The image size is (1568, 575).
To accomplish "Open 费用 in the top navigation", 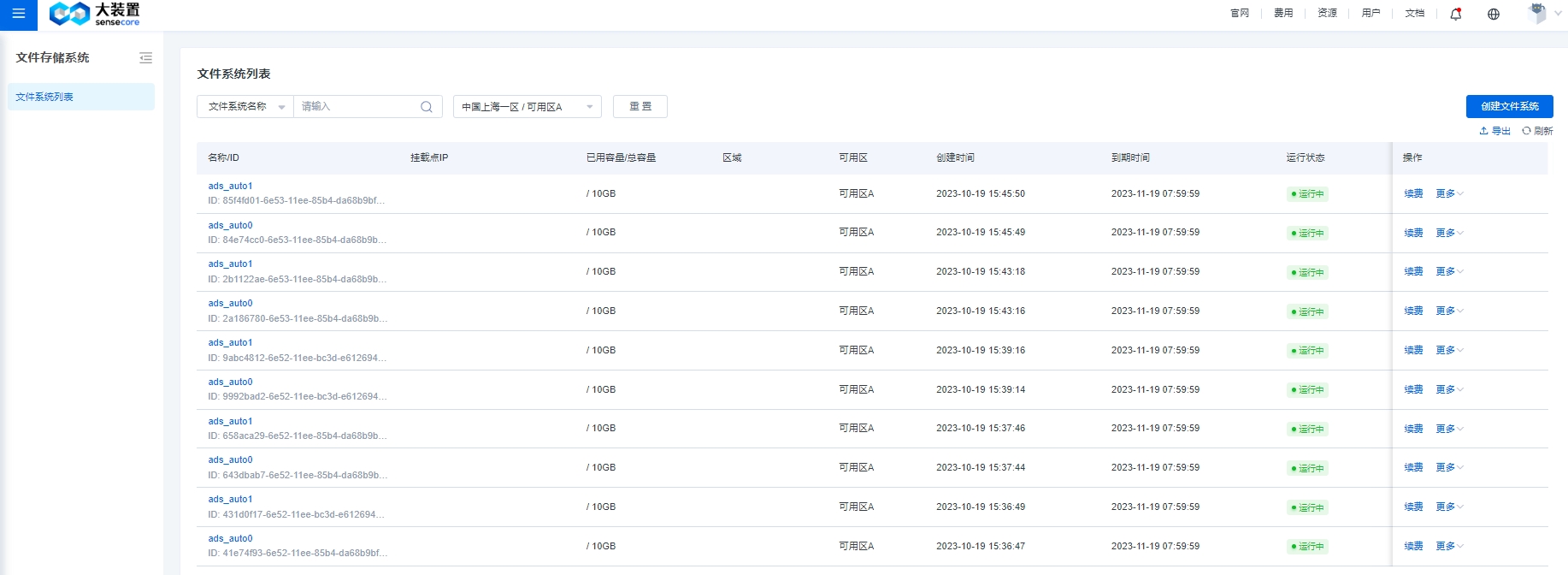I will pos(1282,14).
